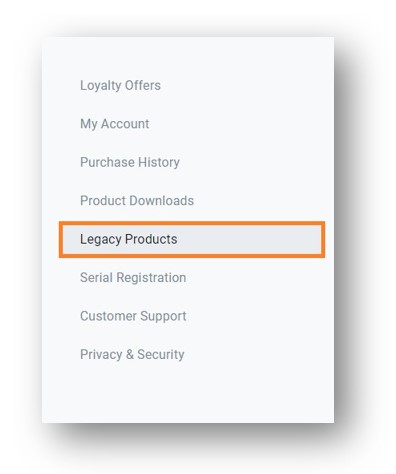Go to My Account
Image resolution: width=396 pixels, height=474 pixels.
(x=115, y=124)
